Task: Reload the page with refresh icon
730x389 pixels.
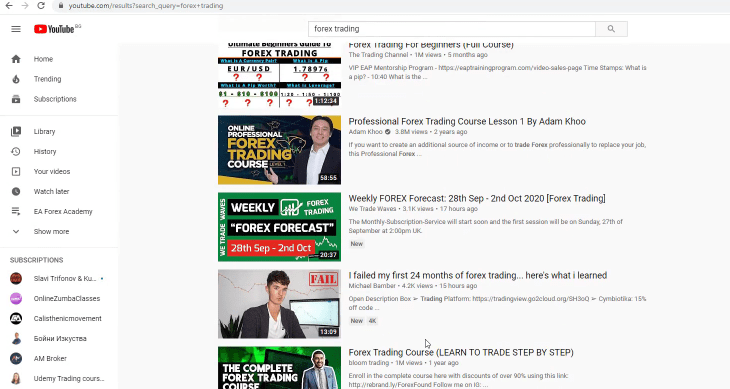Action: [41, 6]
